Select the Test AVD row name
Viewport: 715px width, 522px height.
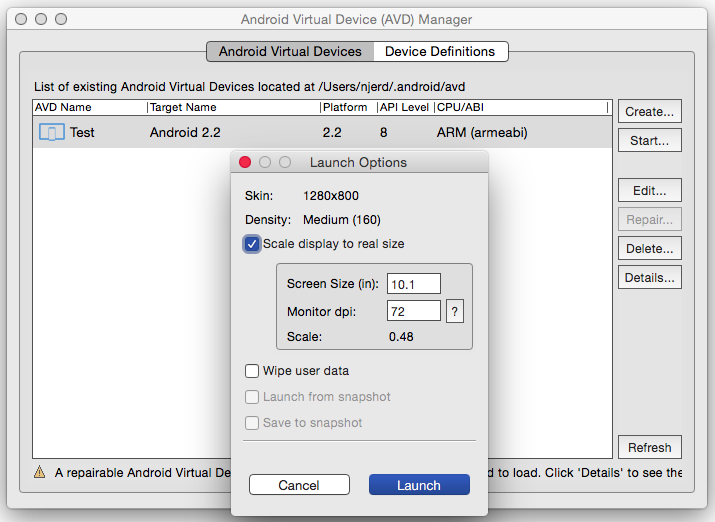click(x=82, y=132)
